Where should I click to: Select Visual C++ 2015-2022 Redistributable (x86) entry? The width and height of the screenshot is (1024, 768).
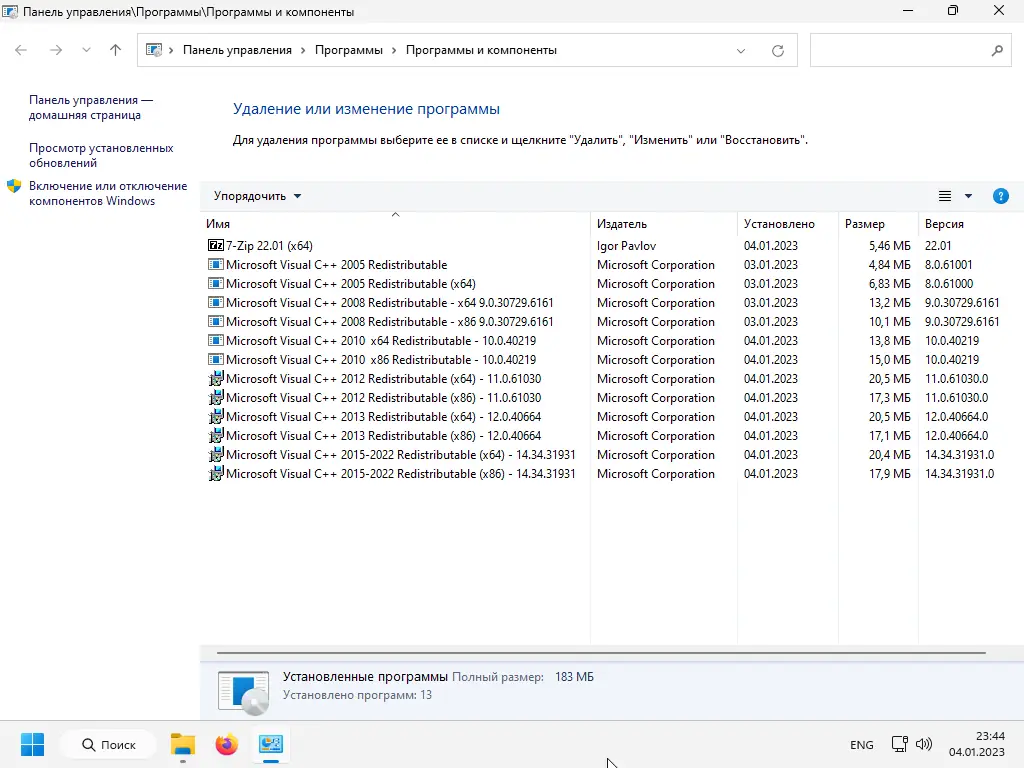611,473
